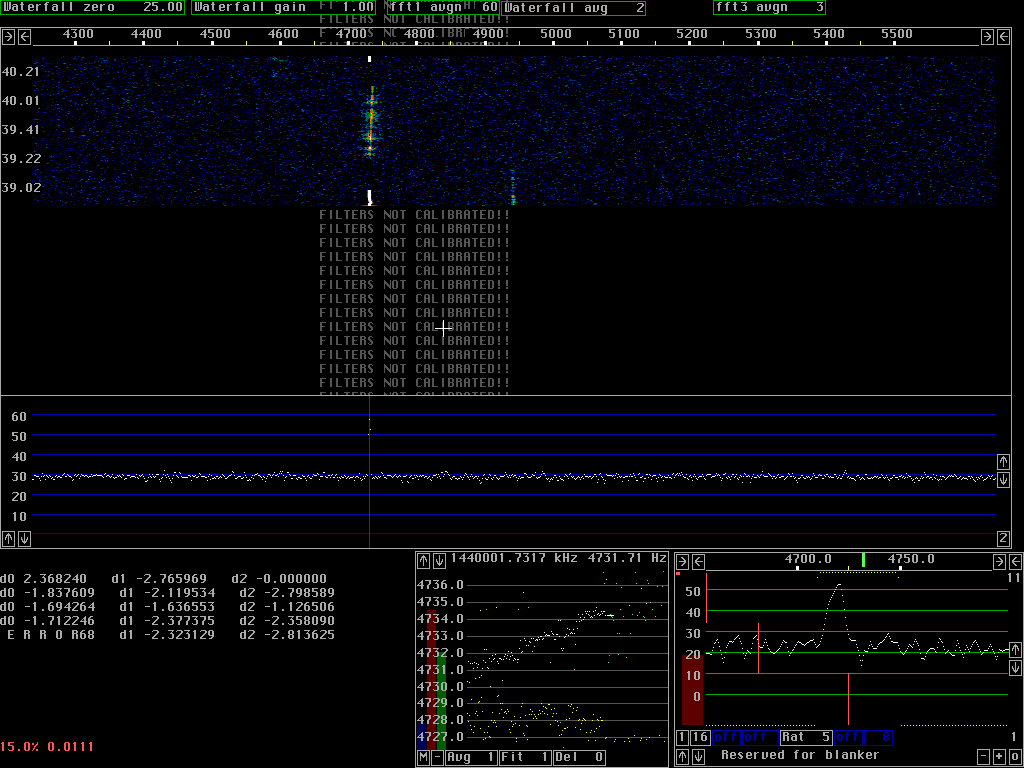This screenshot has height=768, width=1024.
Task: Click the plus button at hi-res graph bottom-right
Action: tap(999, 757)
